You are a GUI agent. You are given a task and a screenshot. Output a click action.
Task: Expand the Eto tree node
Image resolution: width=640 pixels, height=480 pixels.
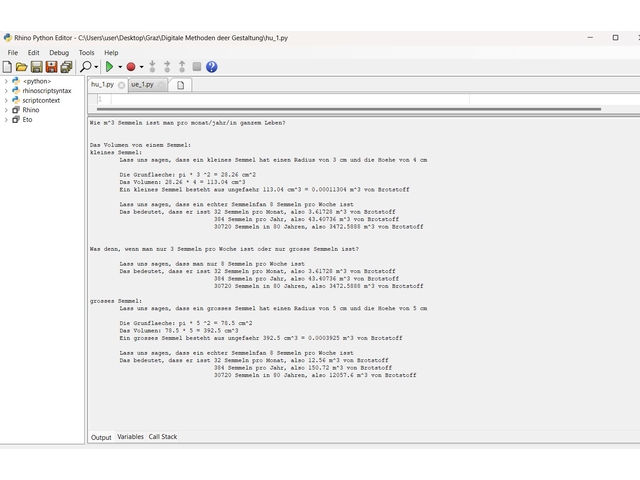pyautogui.click(x=6, y=120)
